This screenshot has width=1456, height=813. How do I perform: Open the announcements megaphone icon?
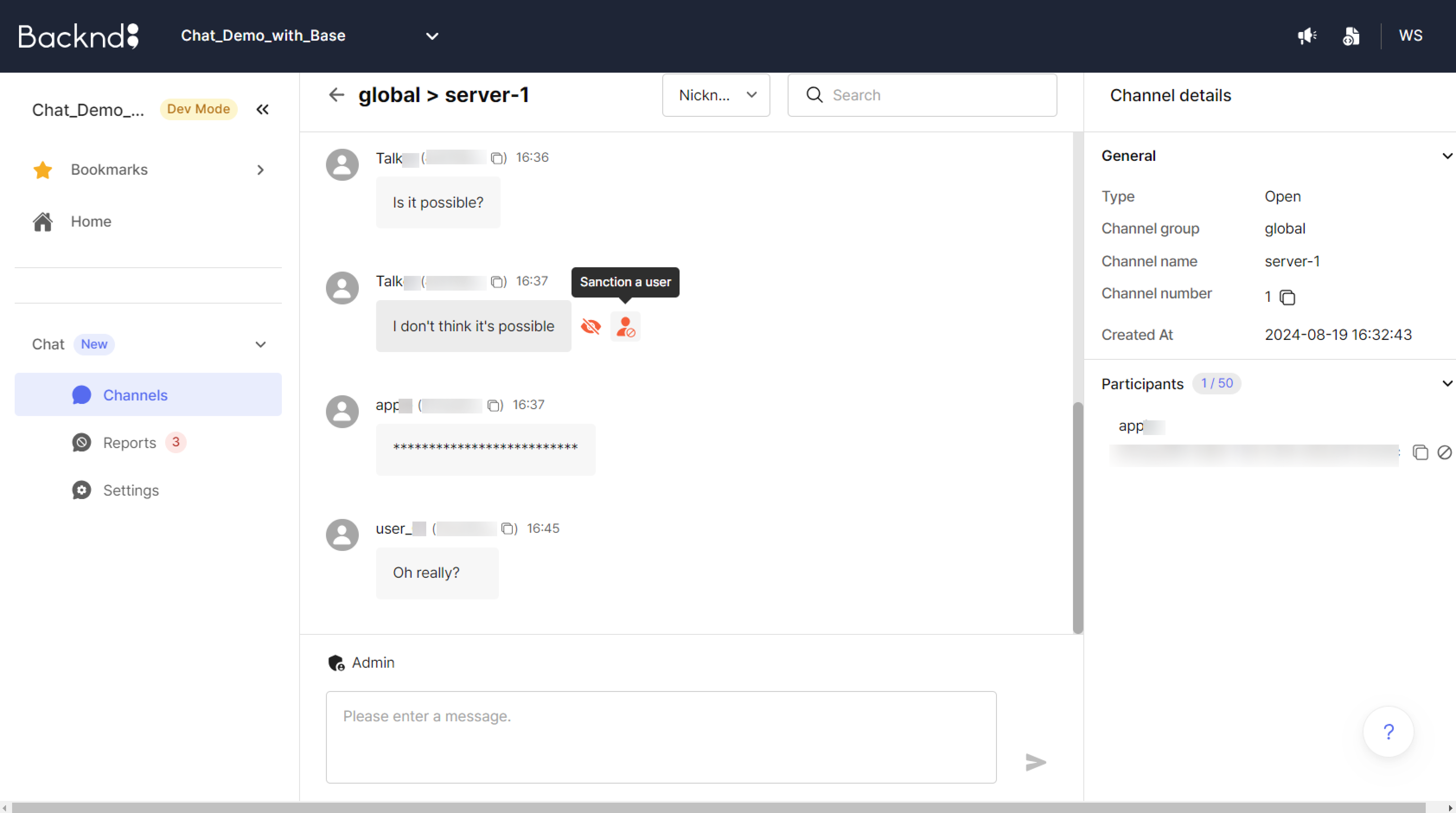[x=1307, y=36]
